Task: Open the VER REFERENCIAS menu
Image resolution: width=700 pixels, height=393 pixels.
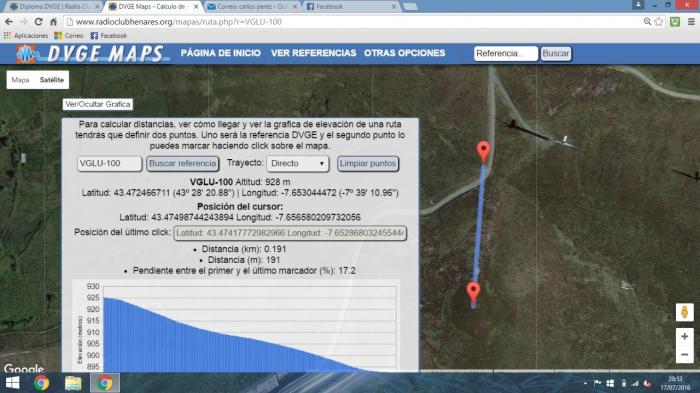Action: coord(313,53)
